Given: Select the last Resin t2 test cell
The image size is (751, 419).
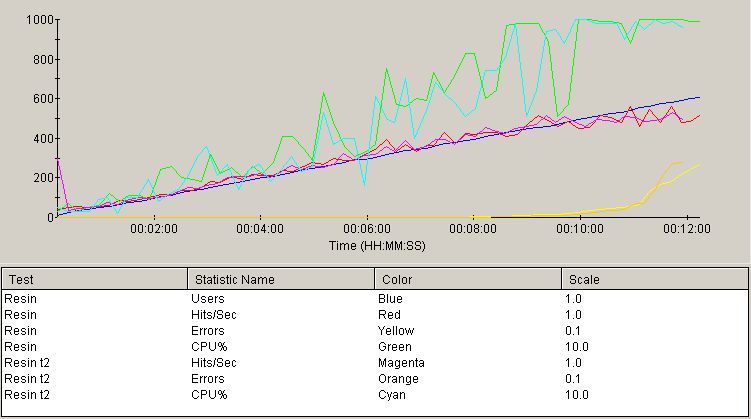Looking at the screenshot, I should (x=24, y=394).
